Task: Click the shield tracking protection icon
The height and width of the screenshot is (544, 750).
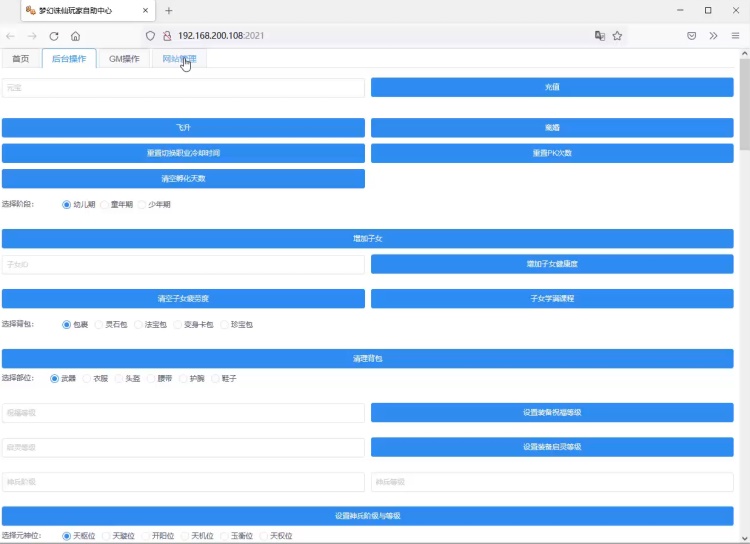Action: click(x=151, y=35)
